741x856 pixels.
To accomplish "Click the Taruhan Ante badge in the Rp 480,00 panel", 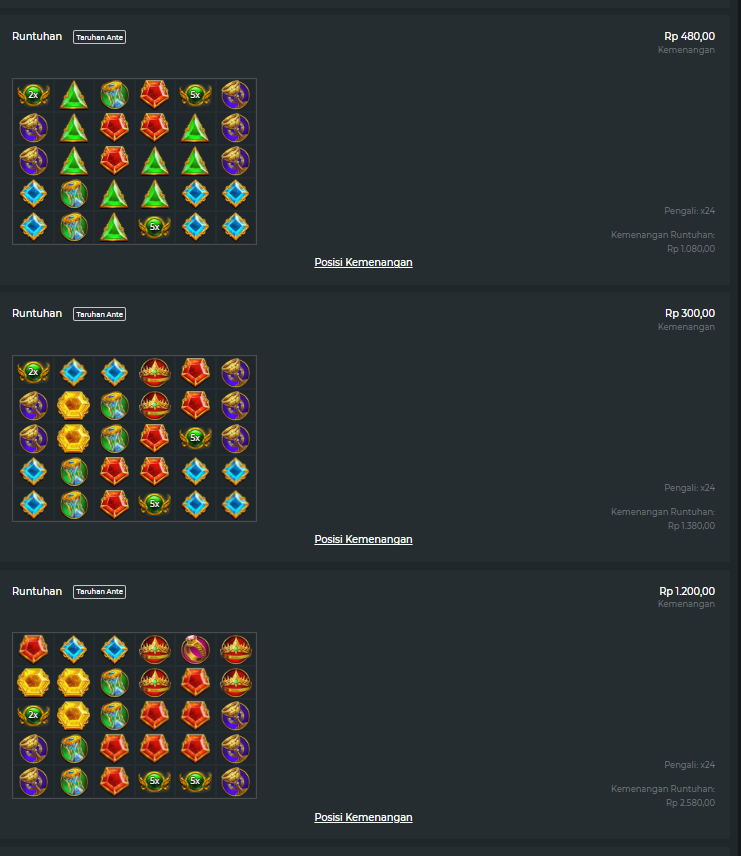I will [99, 37].
